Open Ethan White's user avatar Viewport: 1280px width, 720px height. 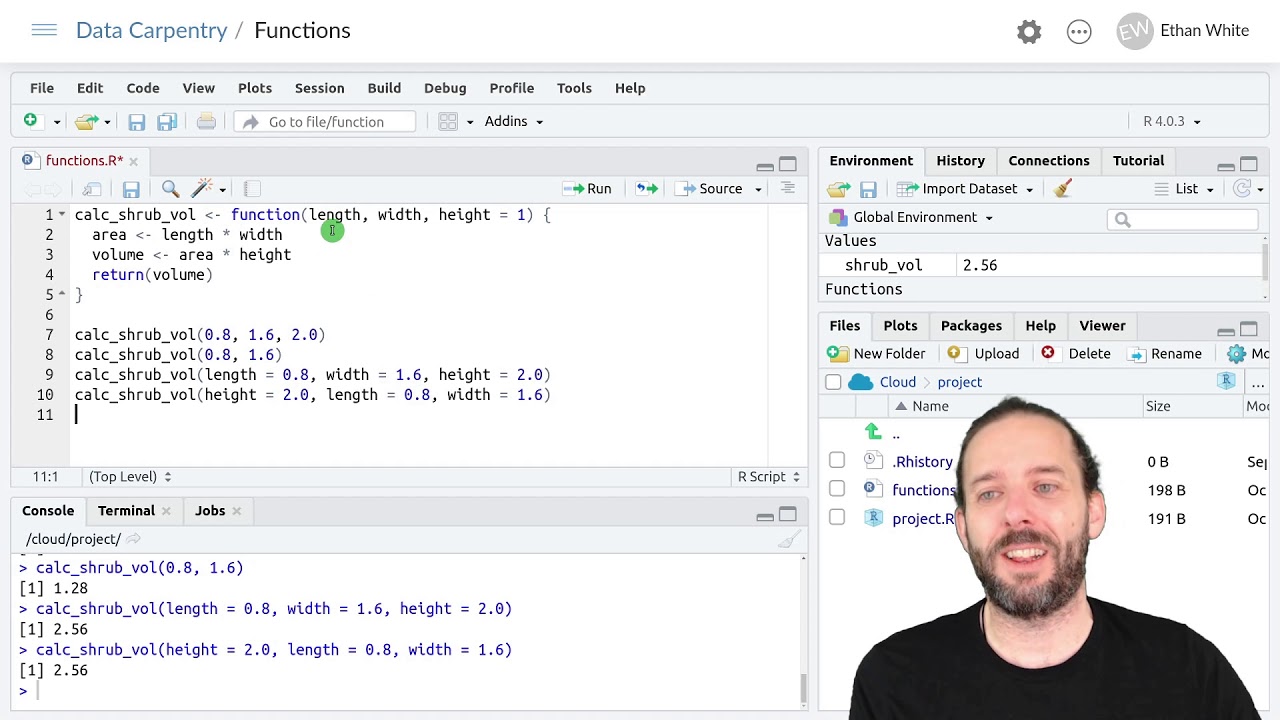pos(1134,31)
